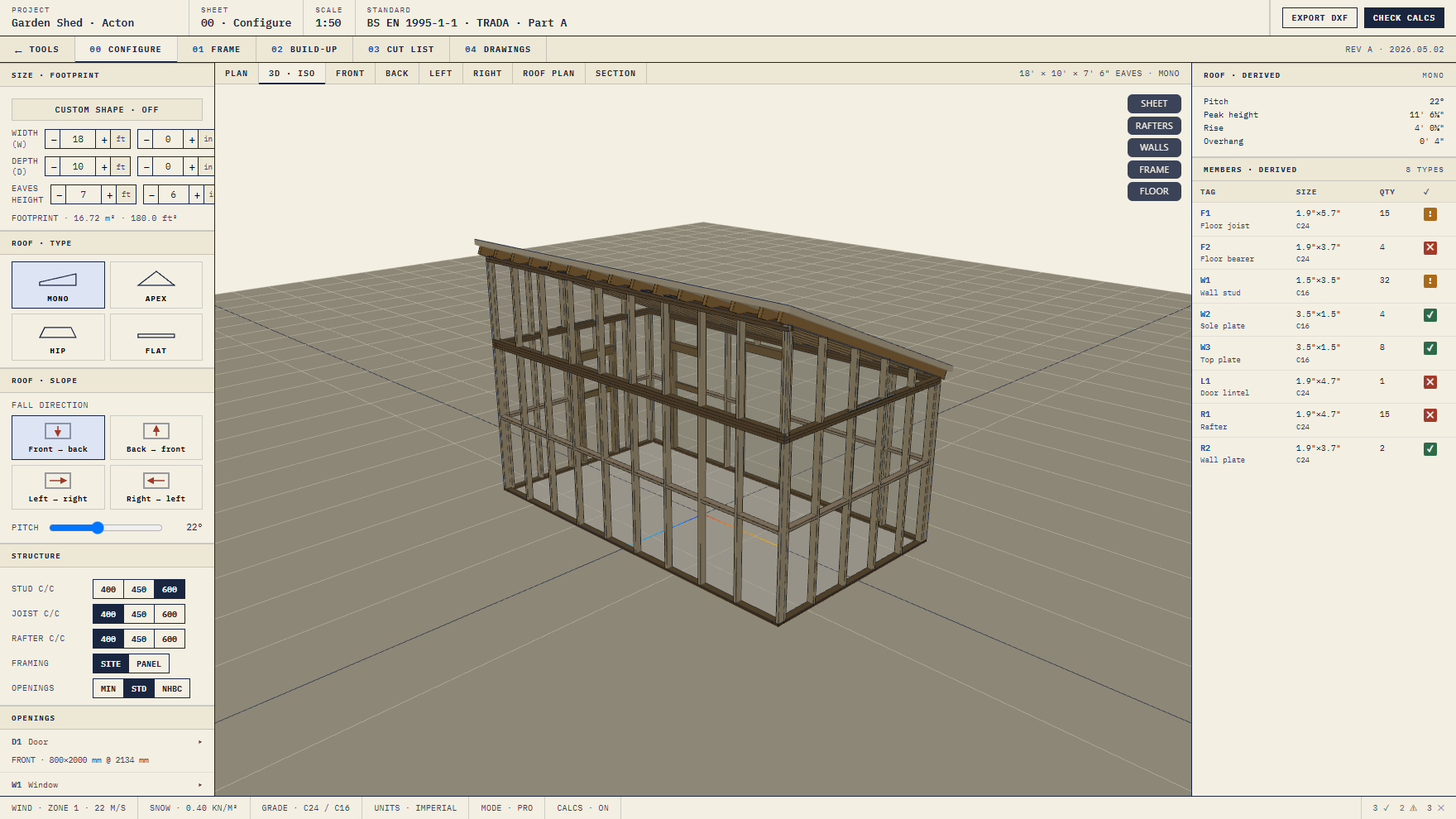Toggle Custom Shape off button
Screen dimensions: 1456x819
tap(107, 109)
